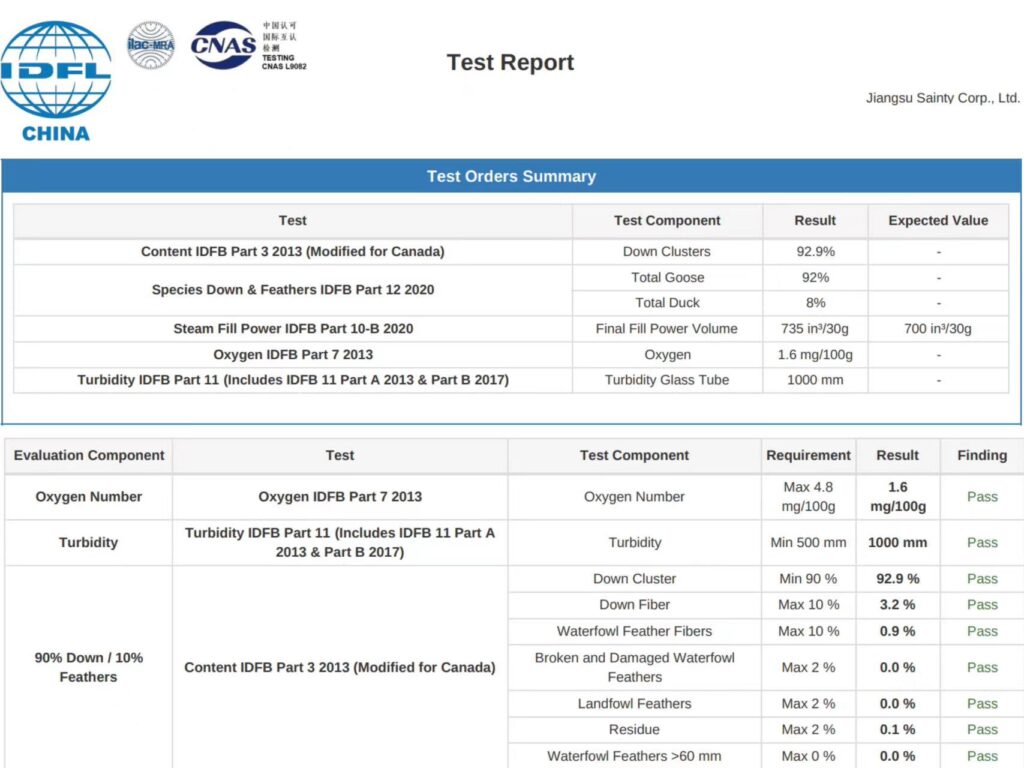Click the Expected Value column header
1024x768 pixels.
[x=937, y=221]
